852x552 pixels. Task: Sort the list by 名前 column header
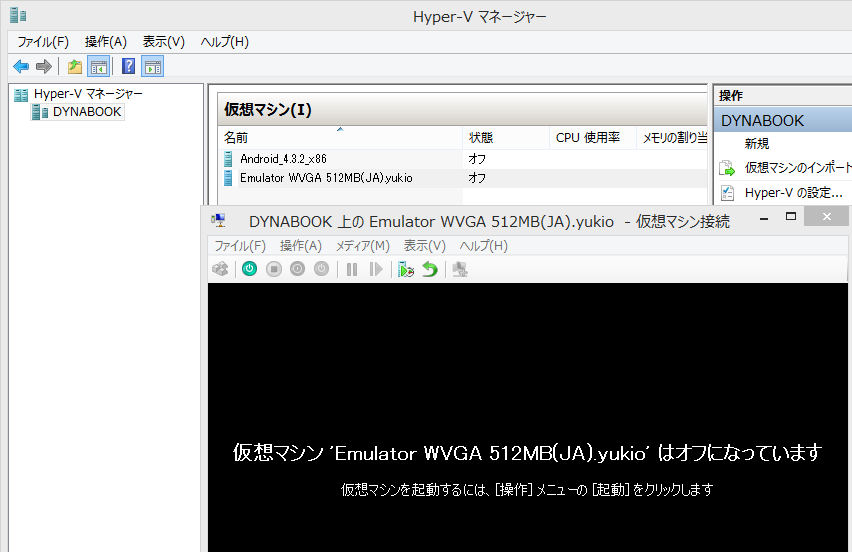pos(236,138)
